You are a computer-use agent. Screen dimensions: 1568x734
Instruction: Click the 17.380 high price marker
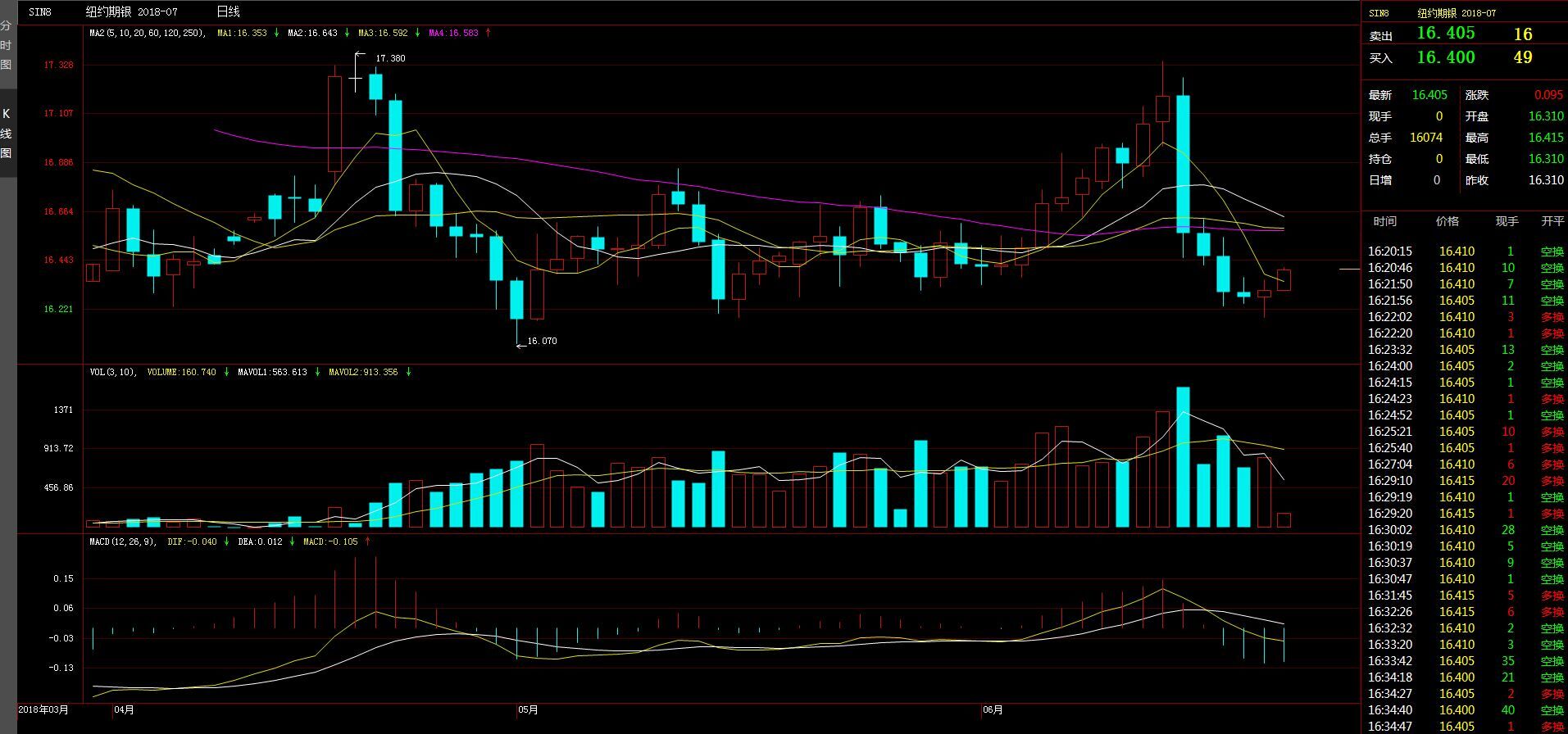[390, 58]
